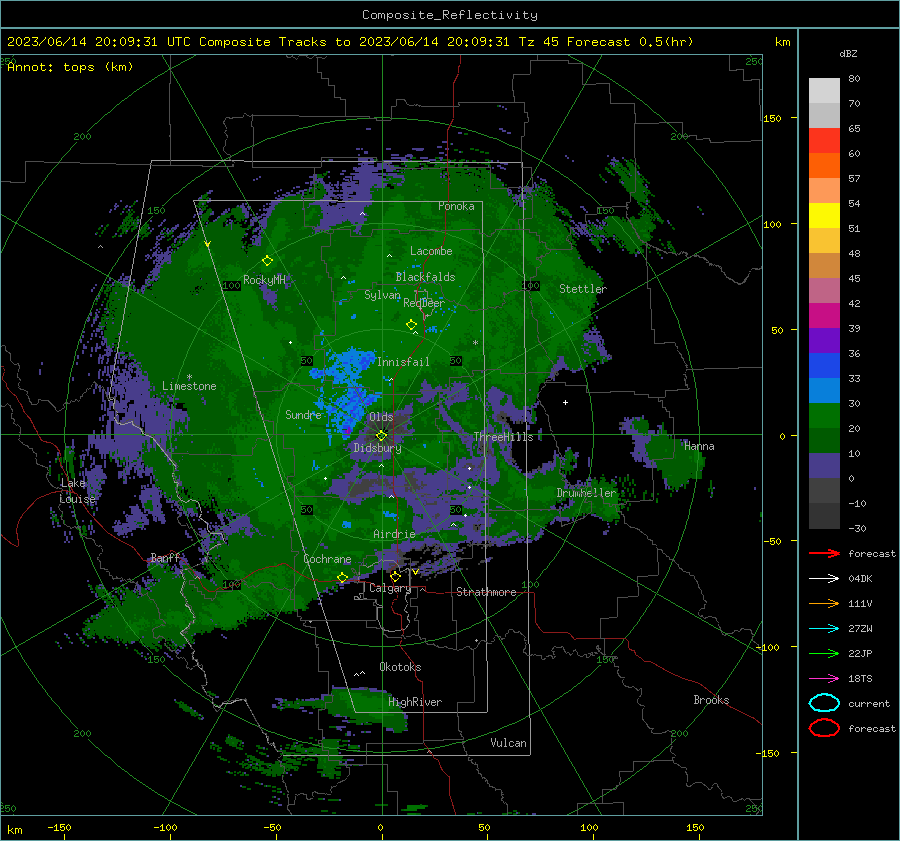The image size is (900, 841).
Task: Pick the yellow 51-54 dBZ color swatch
Action: pos(824,216)
